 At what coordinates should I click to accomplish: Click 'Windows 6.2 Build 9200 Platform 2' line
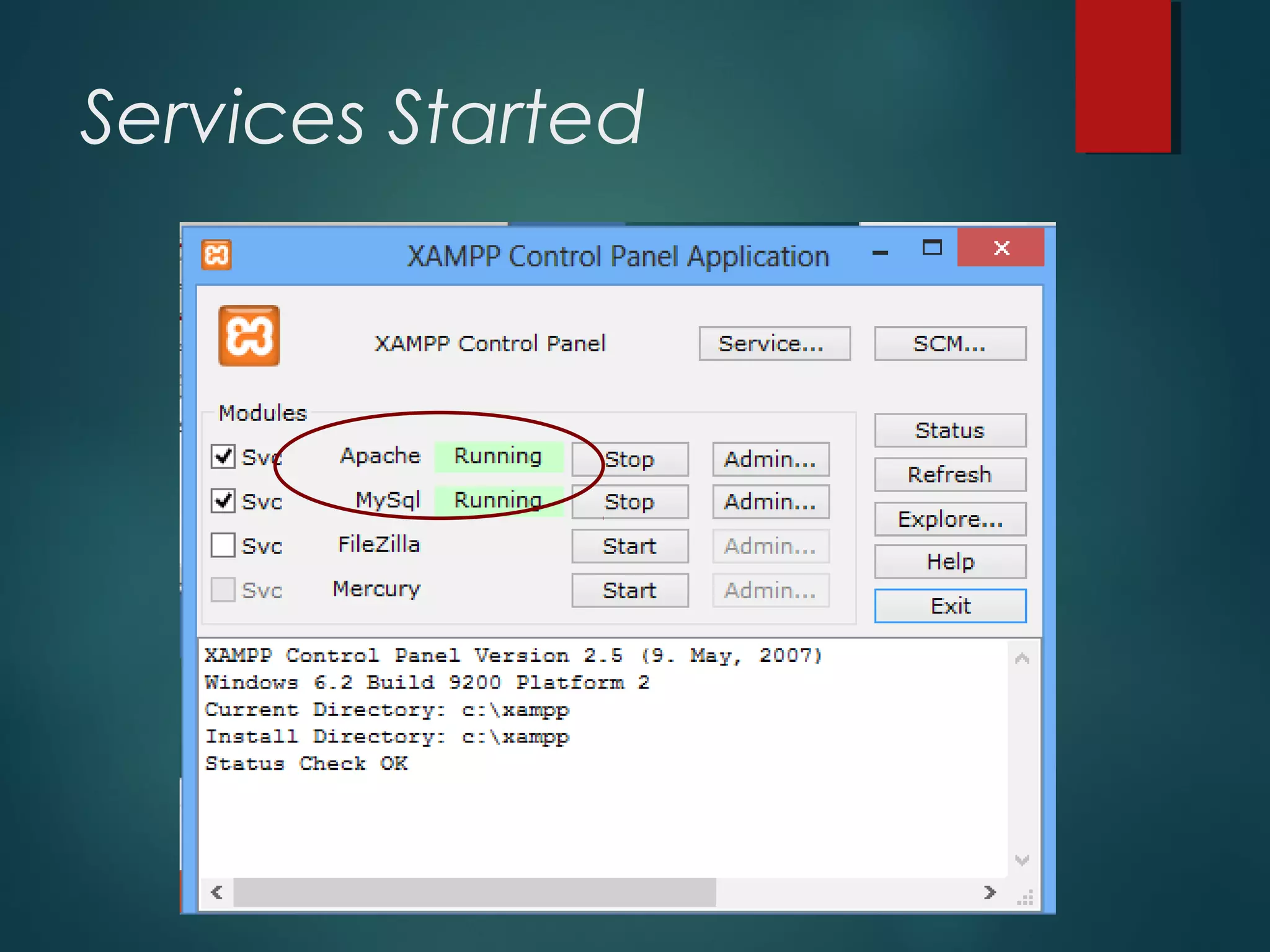coord(427,682)
